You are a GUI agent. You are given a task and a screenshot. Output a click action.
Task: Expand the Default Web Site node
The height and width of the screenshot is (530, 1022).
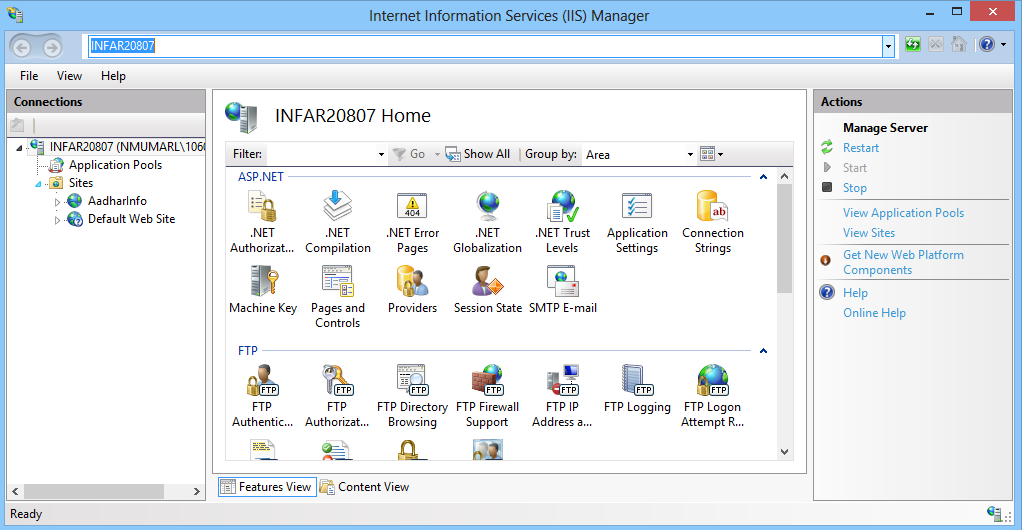57,220
